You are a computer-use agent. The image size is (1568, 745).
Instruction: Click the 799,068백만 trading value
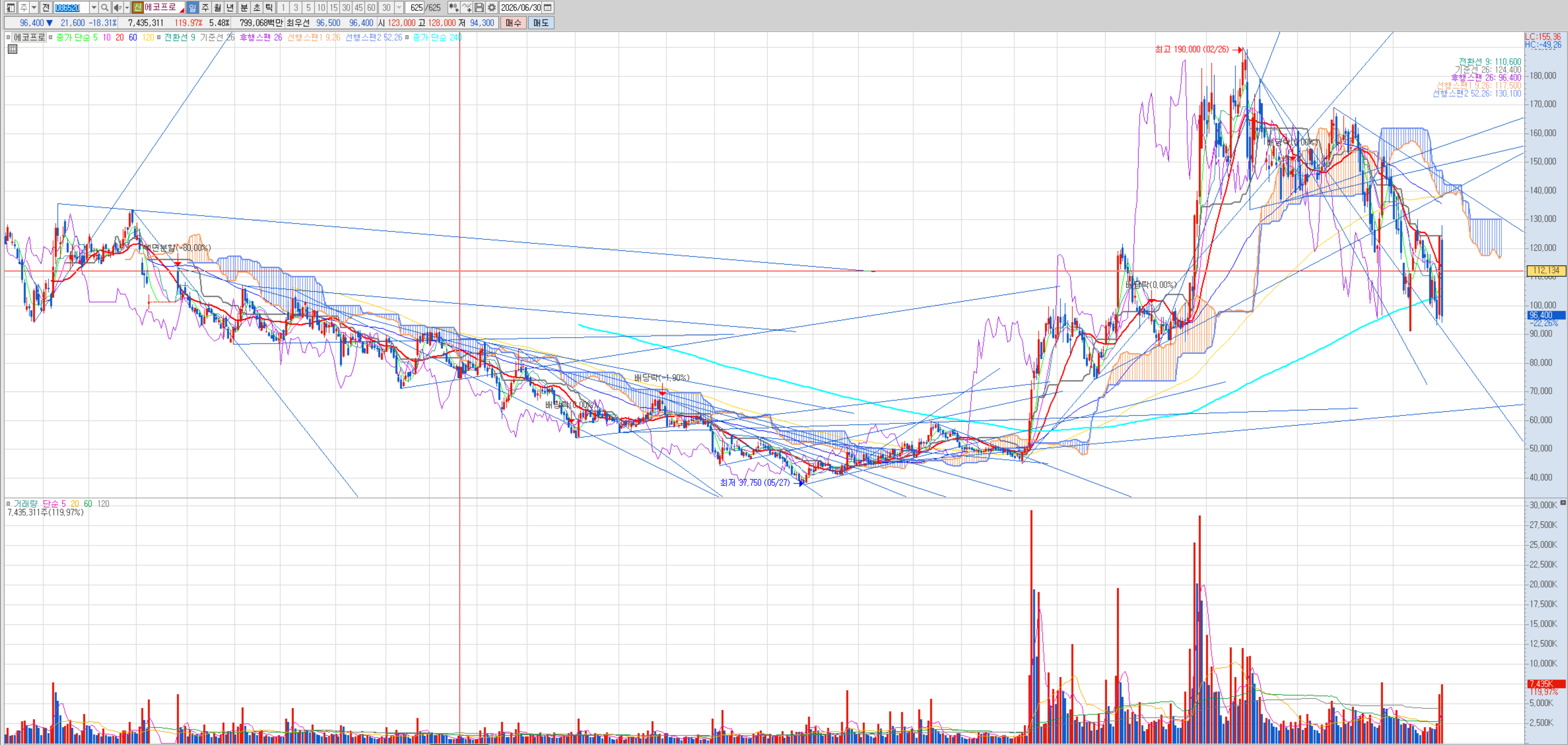(x=261, y=22)
